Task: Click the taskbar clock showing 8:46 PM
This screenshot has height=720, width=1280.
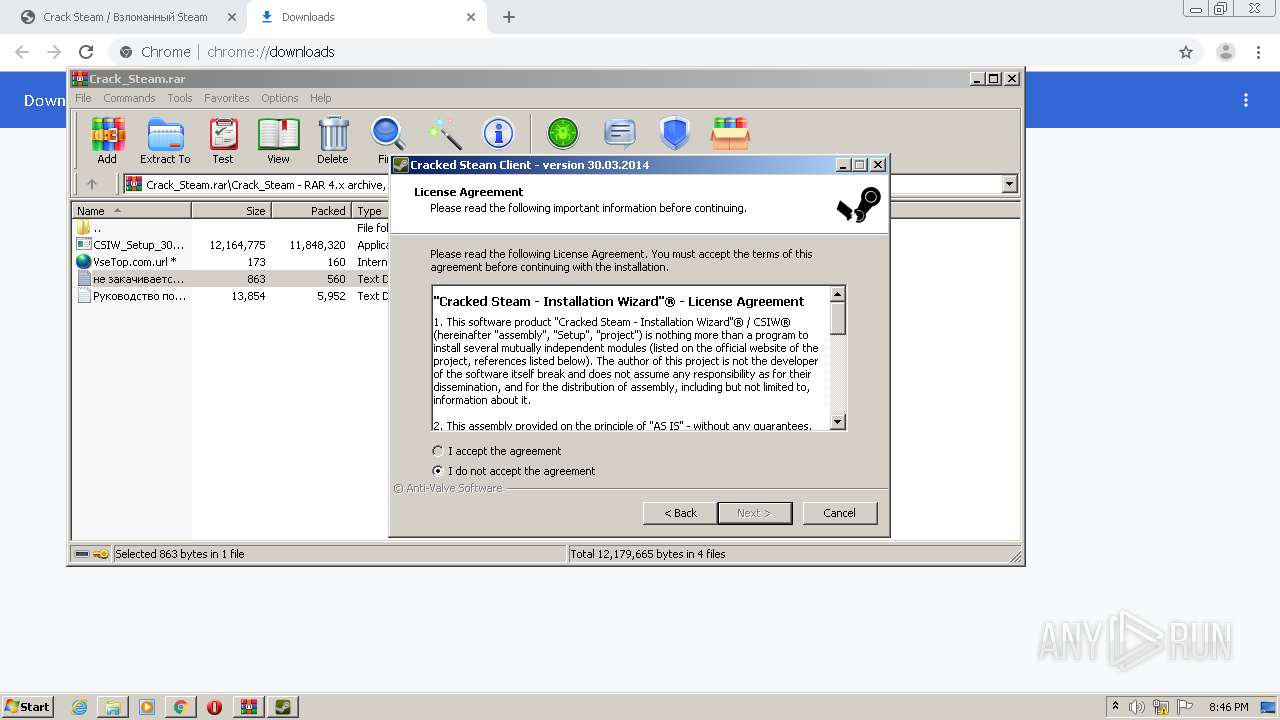Action: (1228, 707)
